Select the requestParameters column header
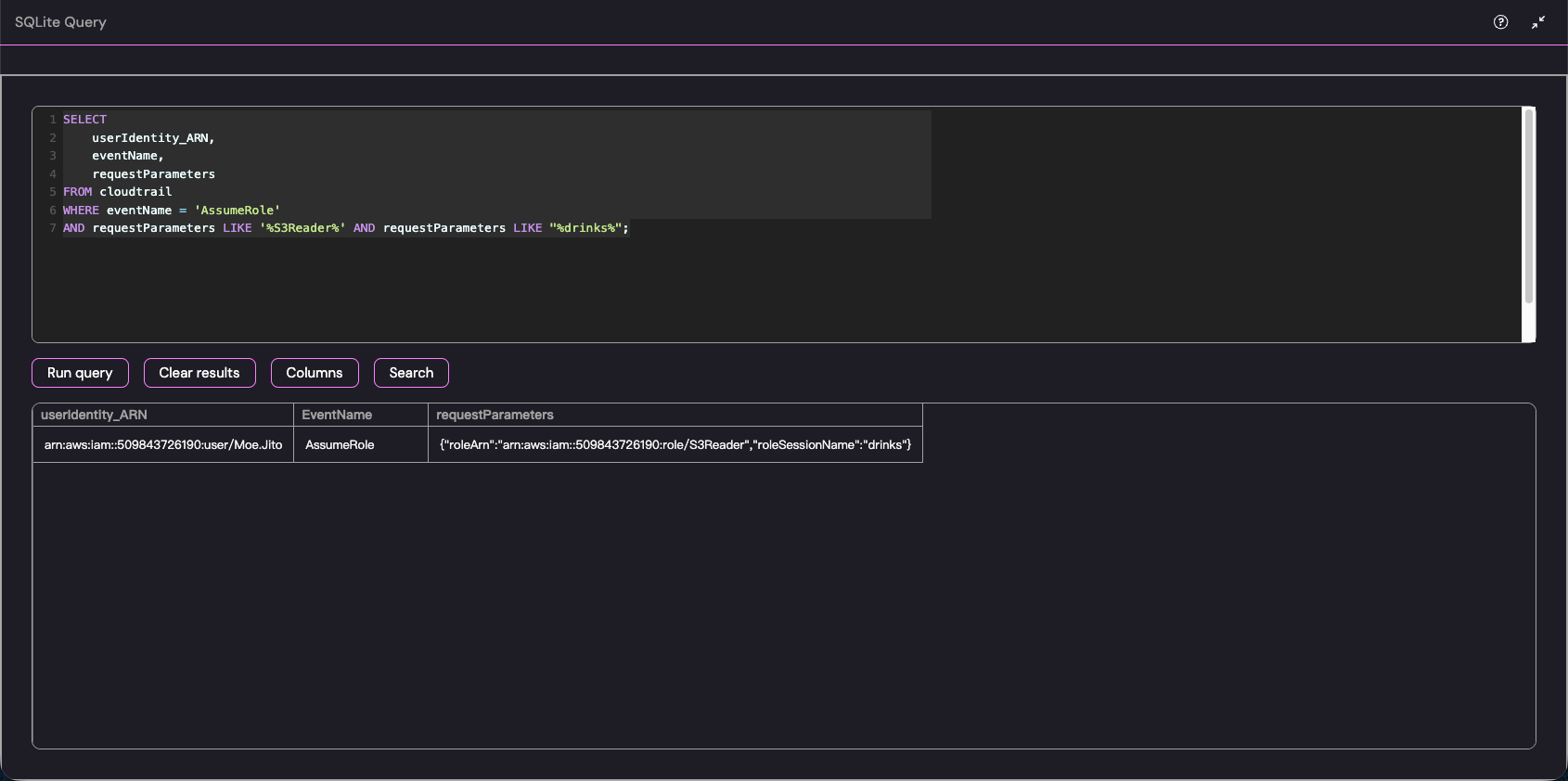This screenshot has width=1568, height=781. [675, 415]
